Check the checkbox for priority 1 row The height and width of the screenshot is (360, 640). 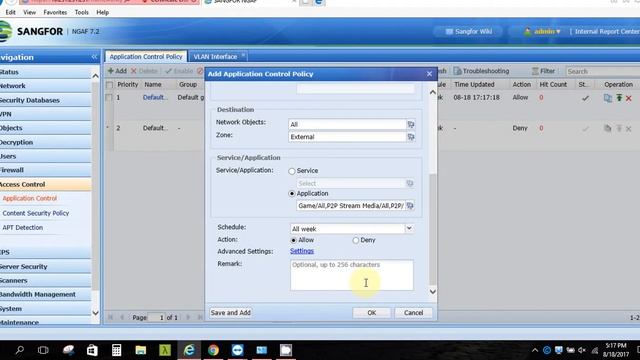[x=109, y=98]
